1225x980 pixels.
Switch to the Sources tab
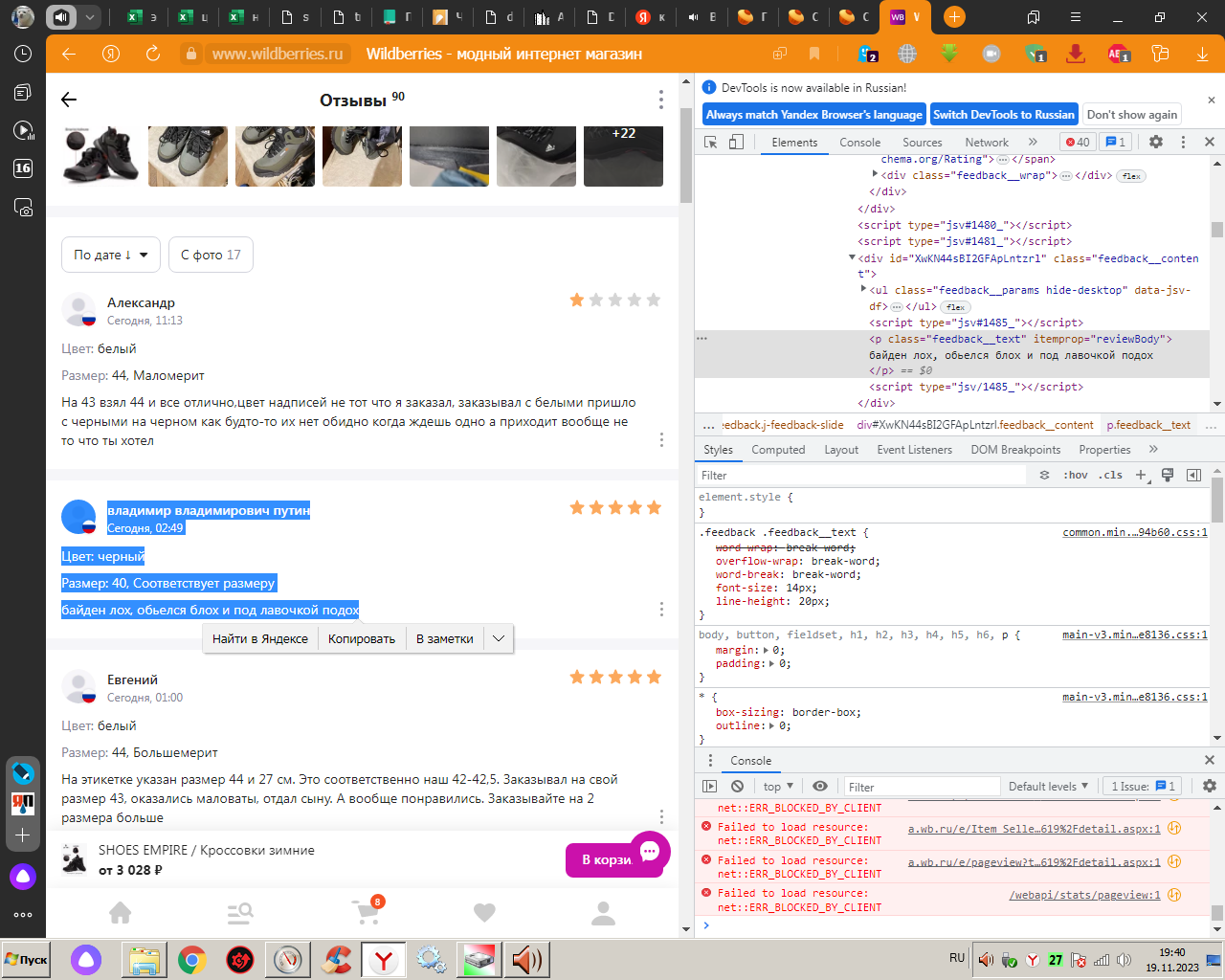[922, 142]
